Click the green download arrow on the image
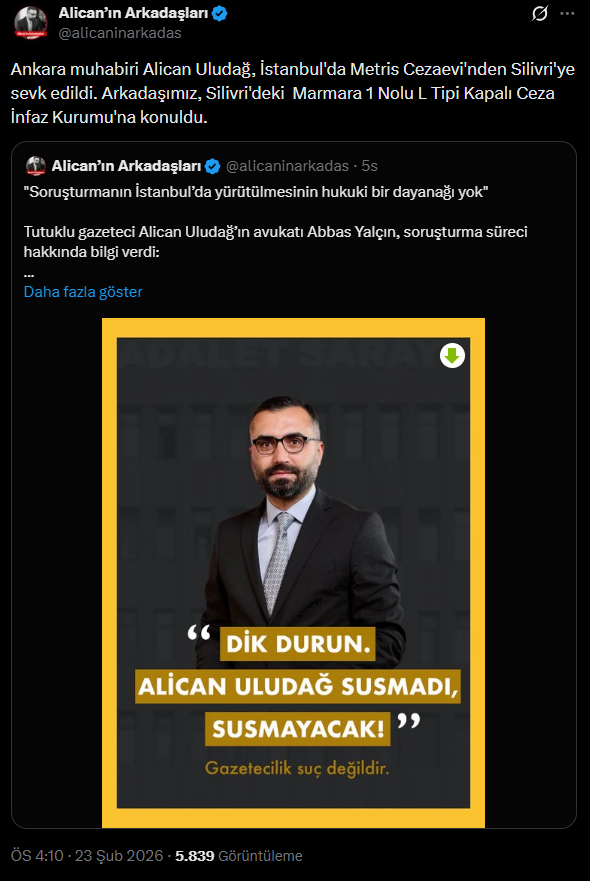The width and height of the screenshot is (590, 881). click(452, 356)
